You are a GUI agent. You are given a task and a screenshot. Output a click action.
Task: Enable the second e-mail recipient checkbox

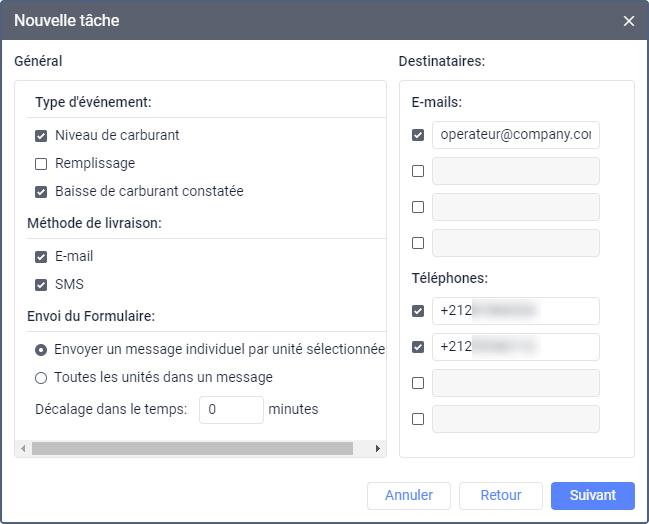tap(418, 171)
